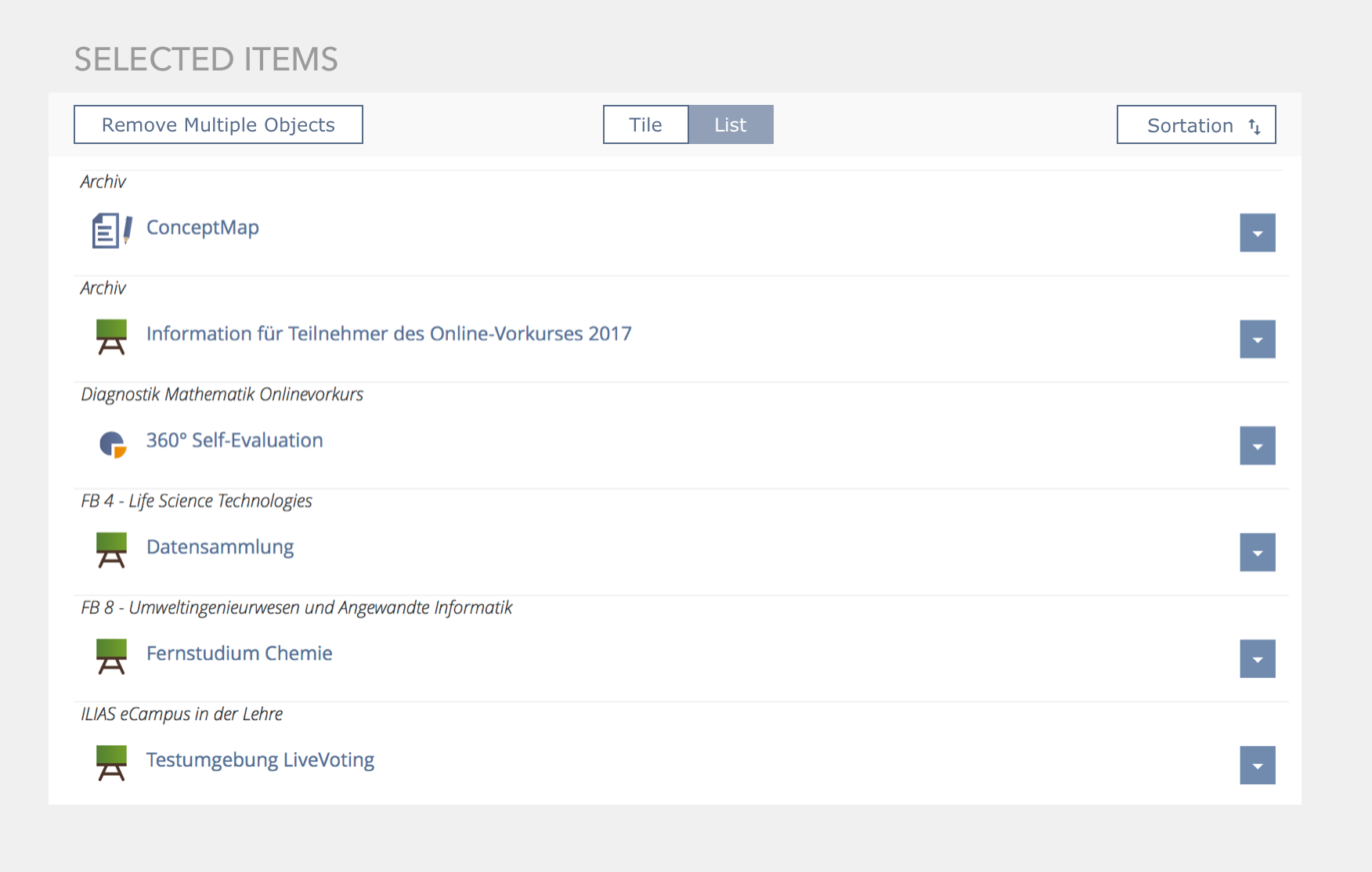The height and width of the screenshot is (872, 1372).
Task: Click the Information für Teilnehmer course icon
Action: pos(111,337)
